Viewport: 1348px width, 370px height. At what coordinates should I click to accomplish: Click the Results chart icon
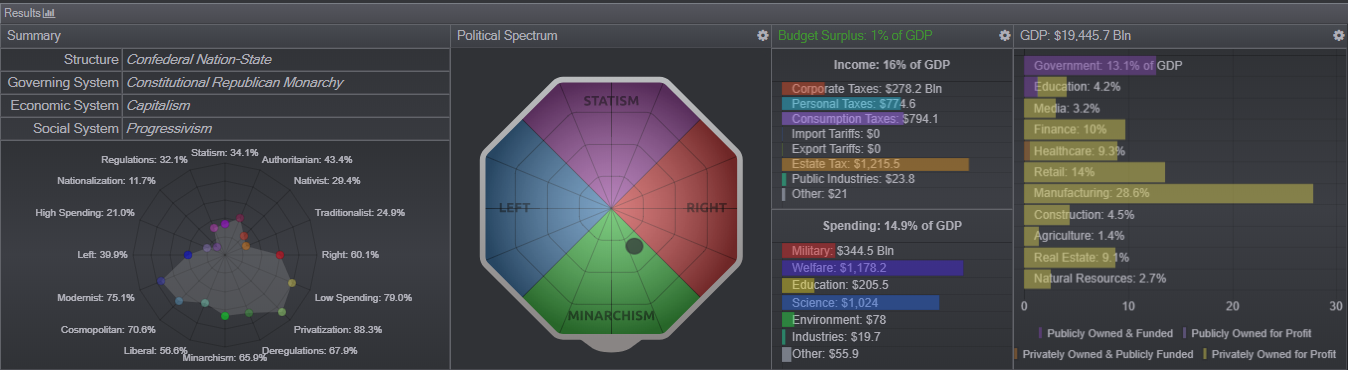[49, 12]
